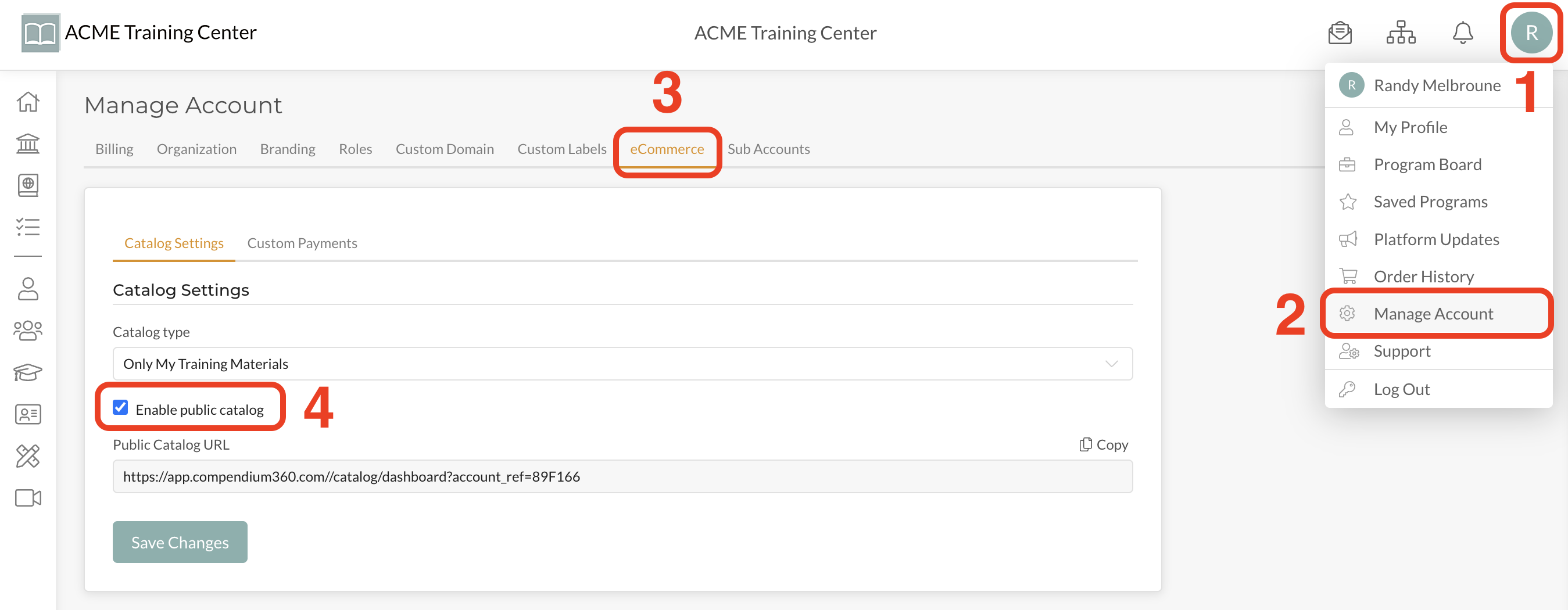Open the catalog book icon in sidebar

(x=27, y=185)
